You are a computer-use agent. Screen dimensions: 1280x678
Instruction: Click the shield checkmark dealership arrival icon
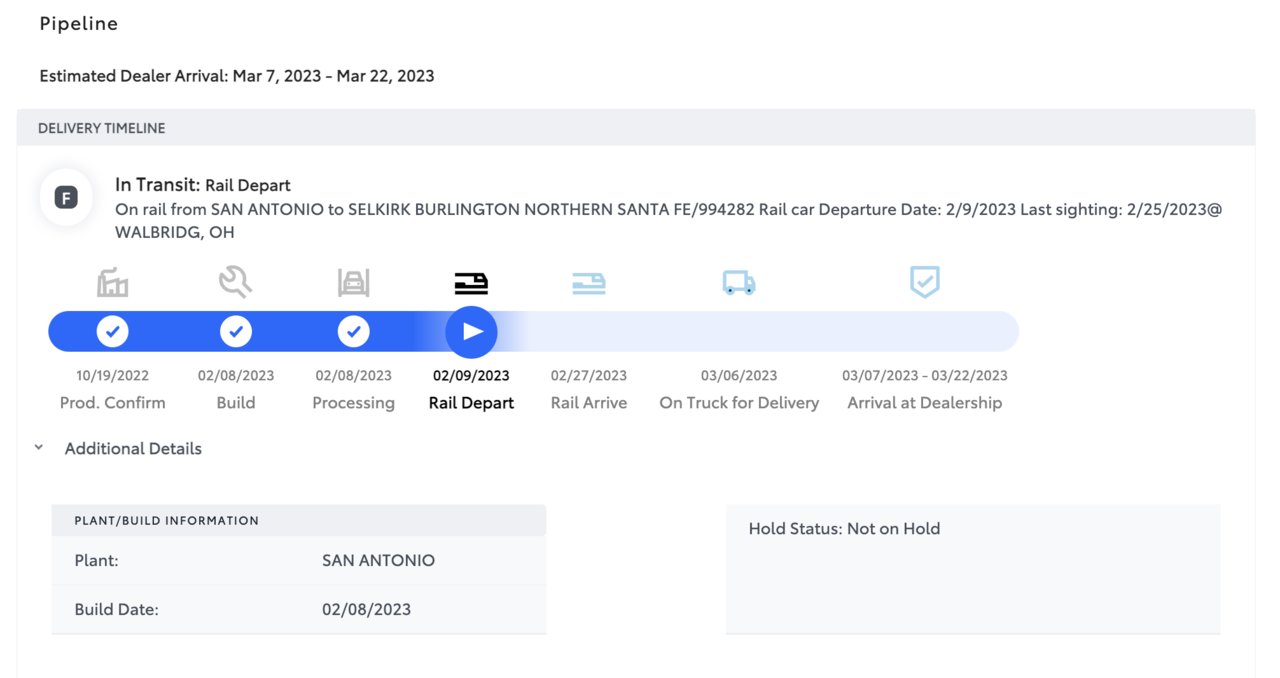925,282
